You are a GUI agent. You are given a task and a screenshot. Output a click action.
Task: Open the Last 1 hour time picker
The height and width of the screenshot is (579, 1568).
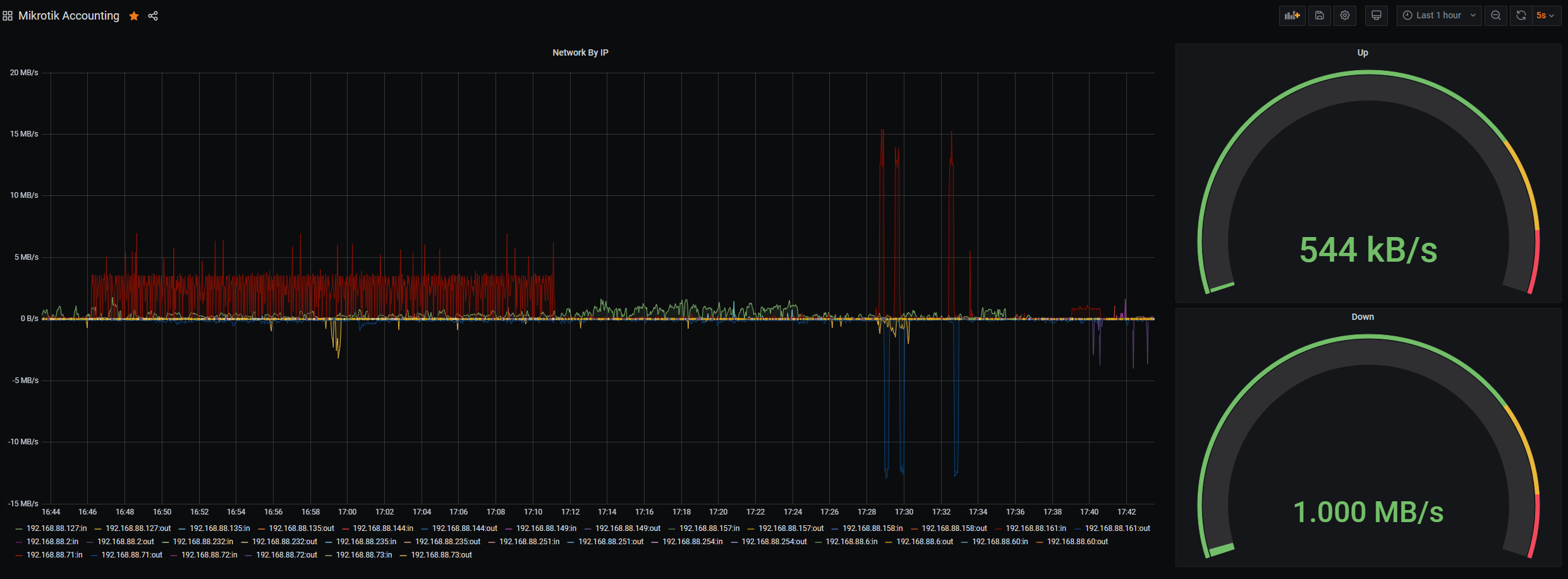(1439, 16)
